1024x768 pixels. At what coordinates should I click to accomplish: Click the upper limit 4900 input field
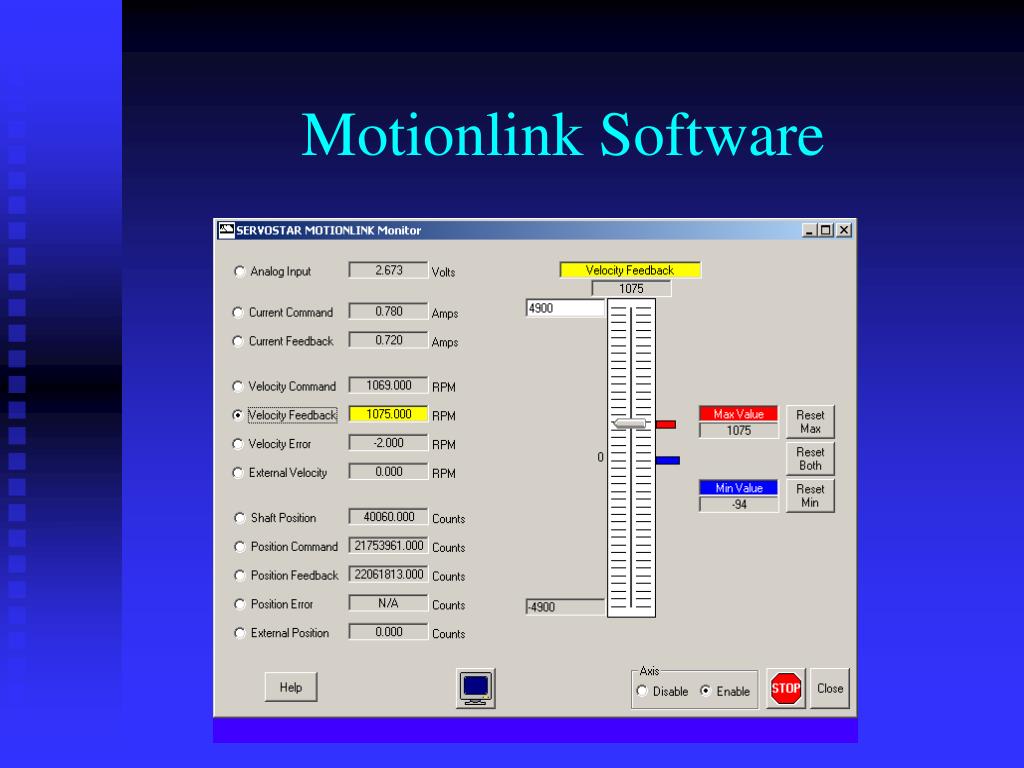coord(565,308)
